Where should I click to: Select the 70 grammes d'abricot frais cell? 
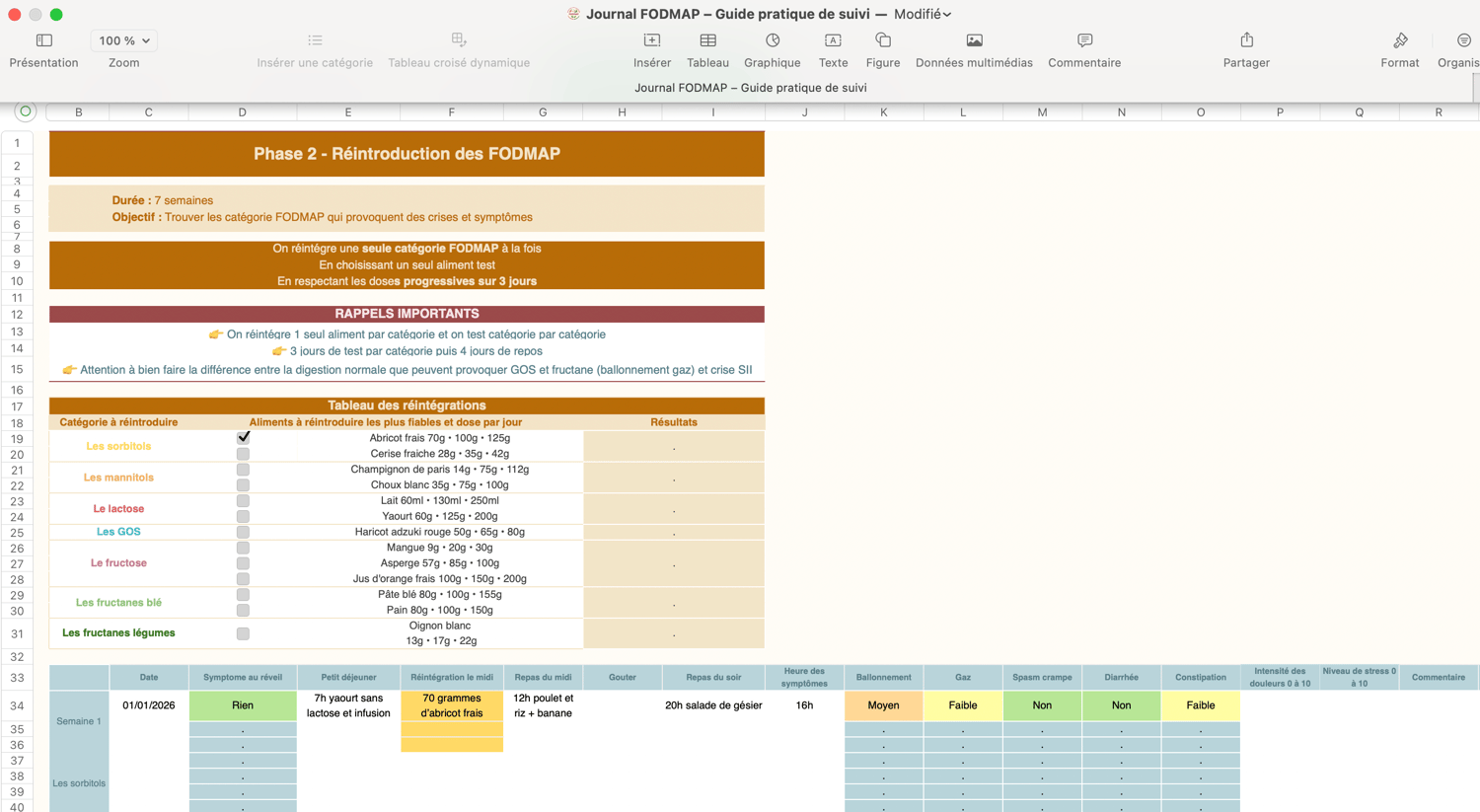(452, 705)
